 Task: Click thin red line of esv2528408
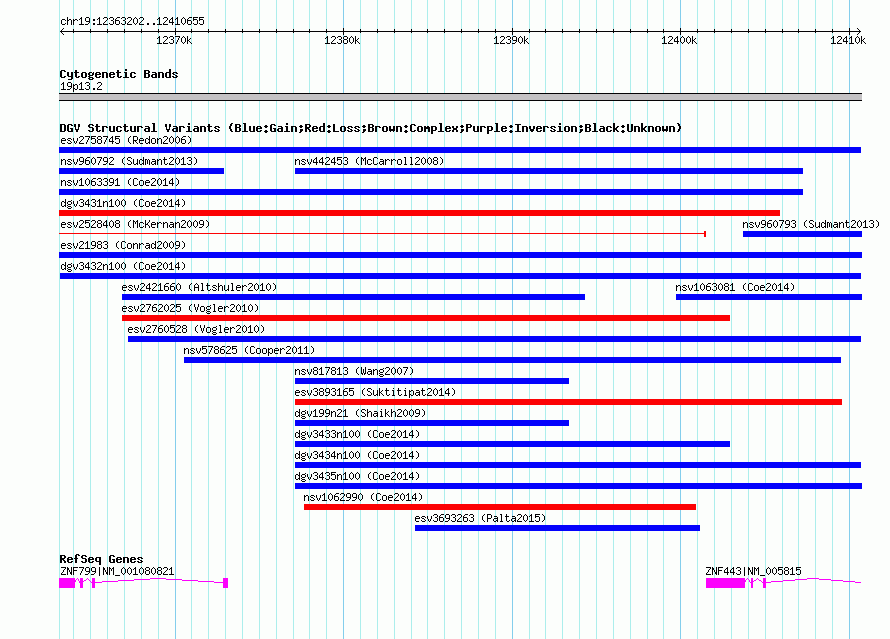(383, 234)
